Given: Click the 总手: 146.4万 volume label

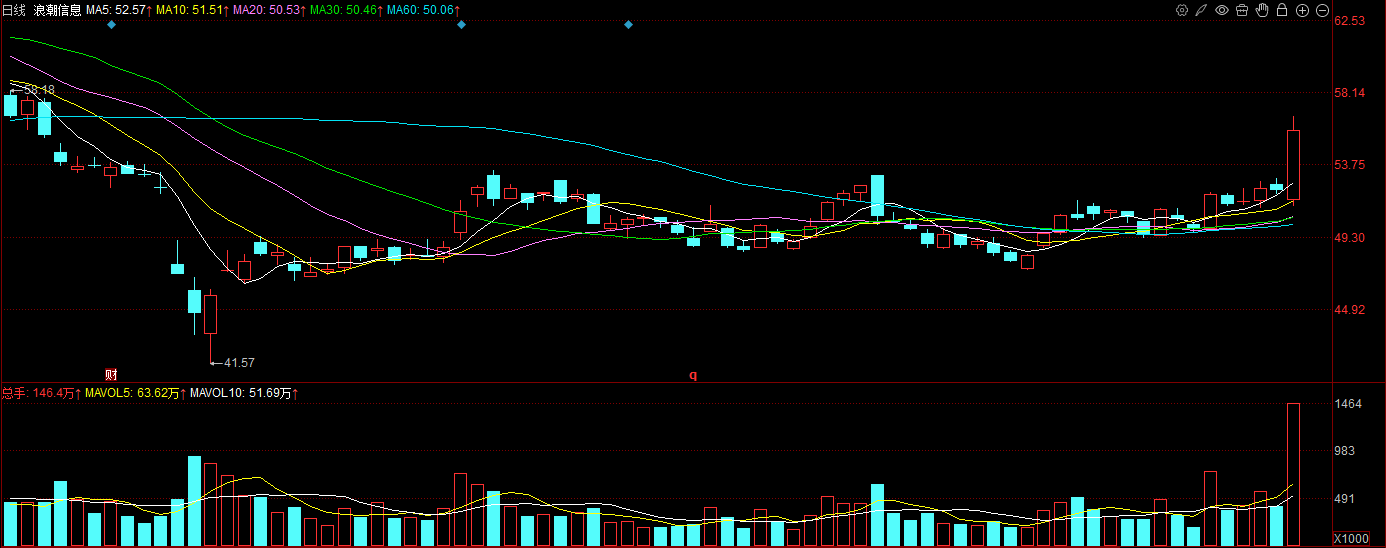Looking at the screenshot, I should pyautogui.click(x=40, y=394).
